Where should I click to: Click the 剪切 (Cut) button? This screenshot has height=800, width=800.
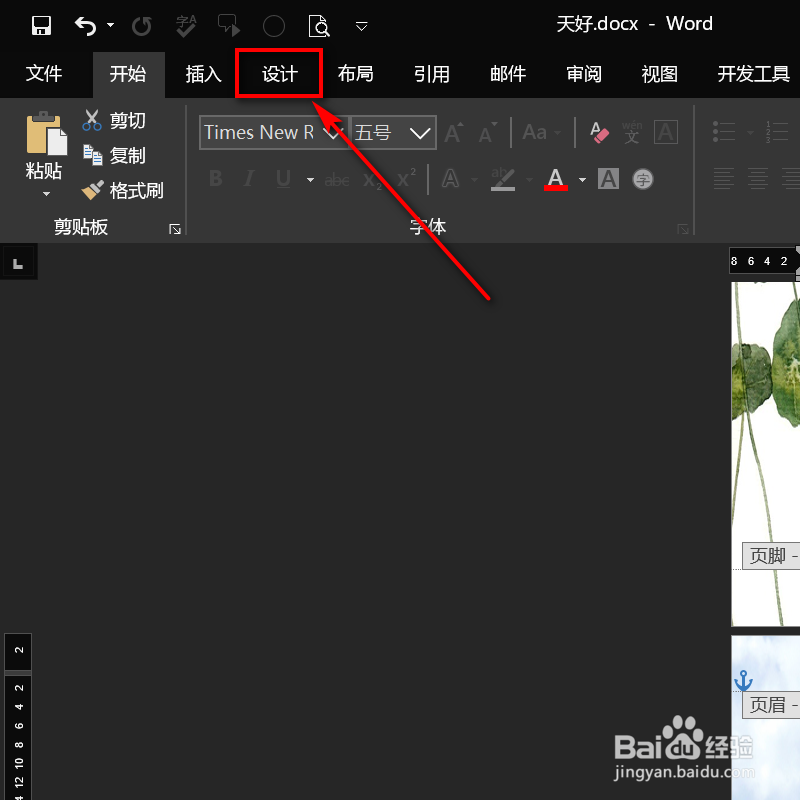click(114, 120)
